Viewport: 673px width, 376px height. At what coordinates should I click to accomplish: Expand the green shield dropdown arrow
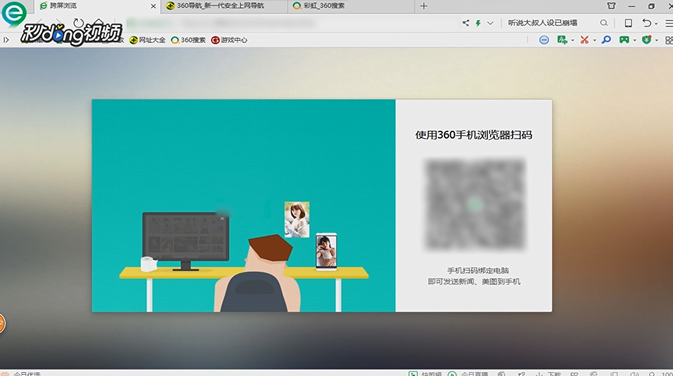(x=656, y=41)
